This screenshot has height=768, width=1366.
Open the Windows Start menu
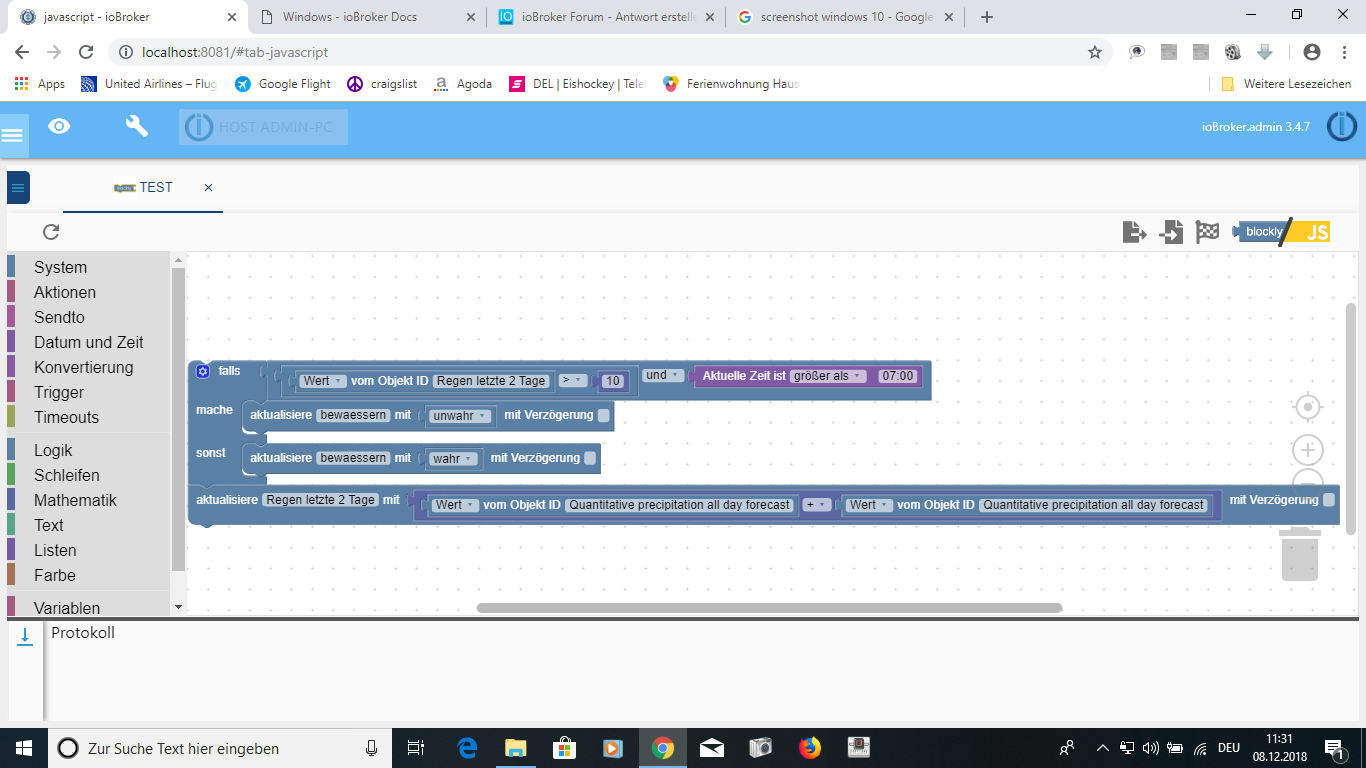click(23, 747)
